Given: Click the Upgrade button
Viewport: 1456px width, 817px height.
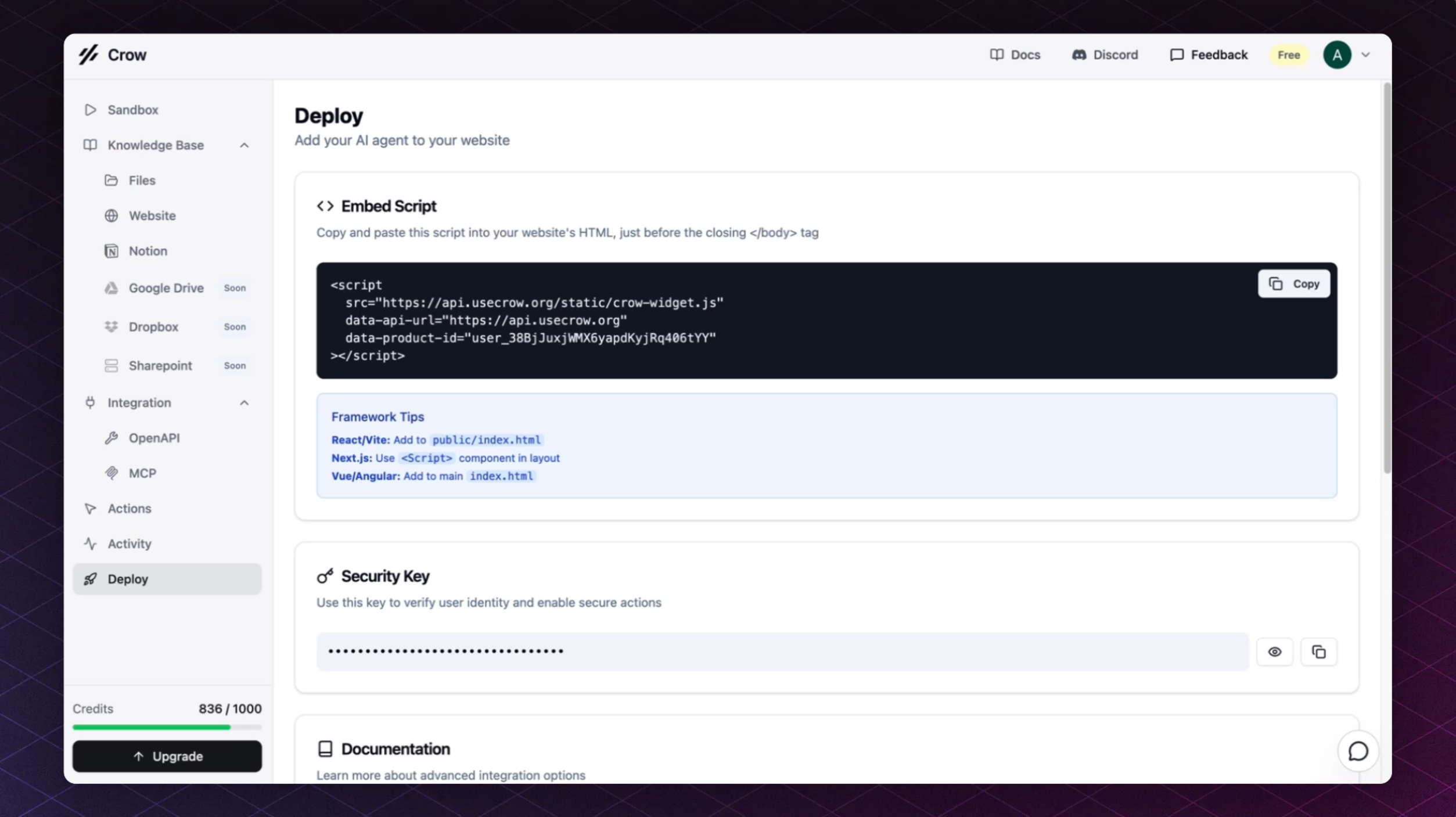Looking at the screenshot, I should (167, 756).
